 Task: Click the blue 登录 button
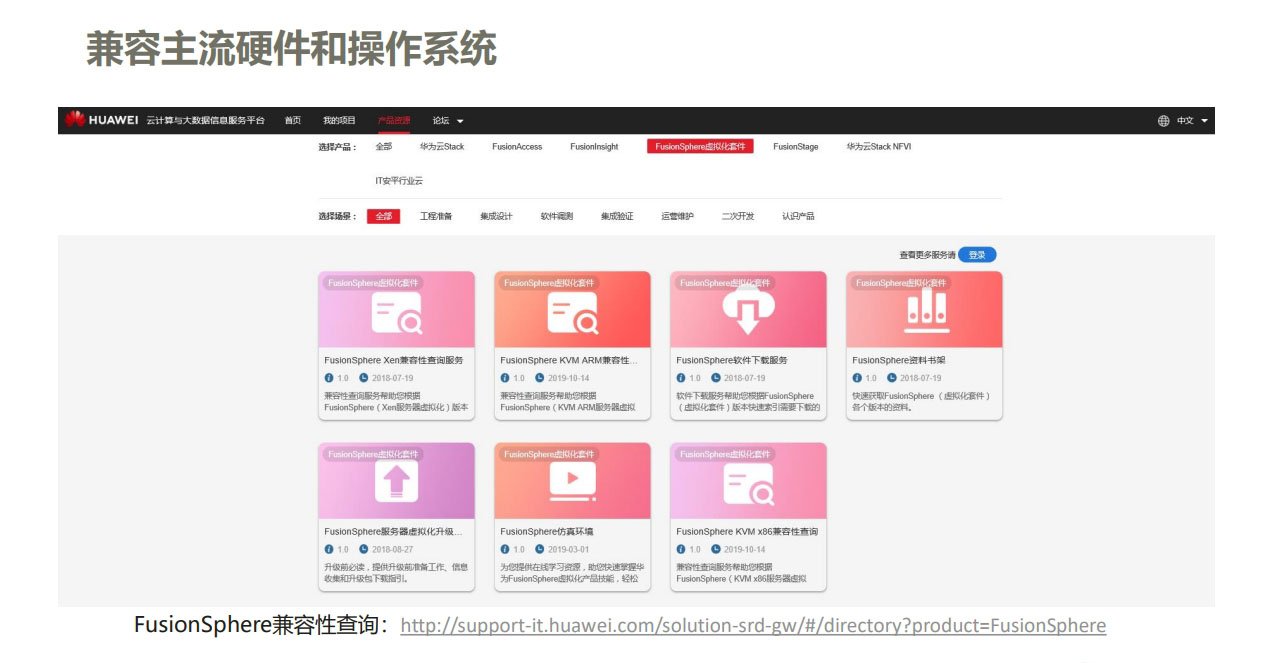click(x=977, y=255)
